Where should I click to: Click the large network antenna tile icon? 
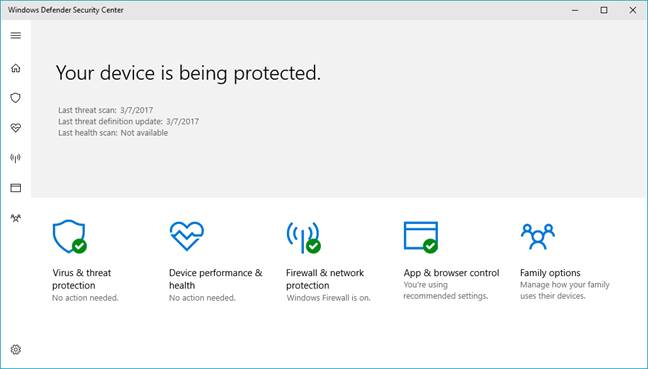point(303,237)
